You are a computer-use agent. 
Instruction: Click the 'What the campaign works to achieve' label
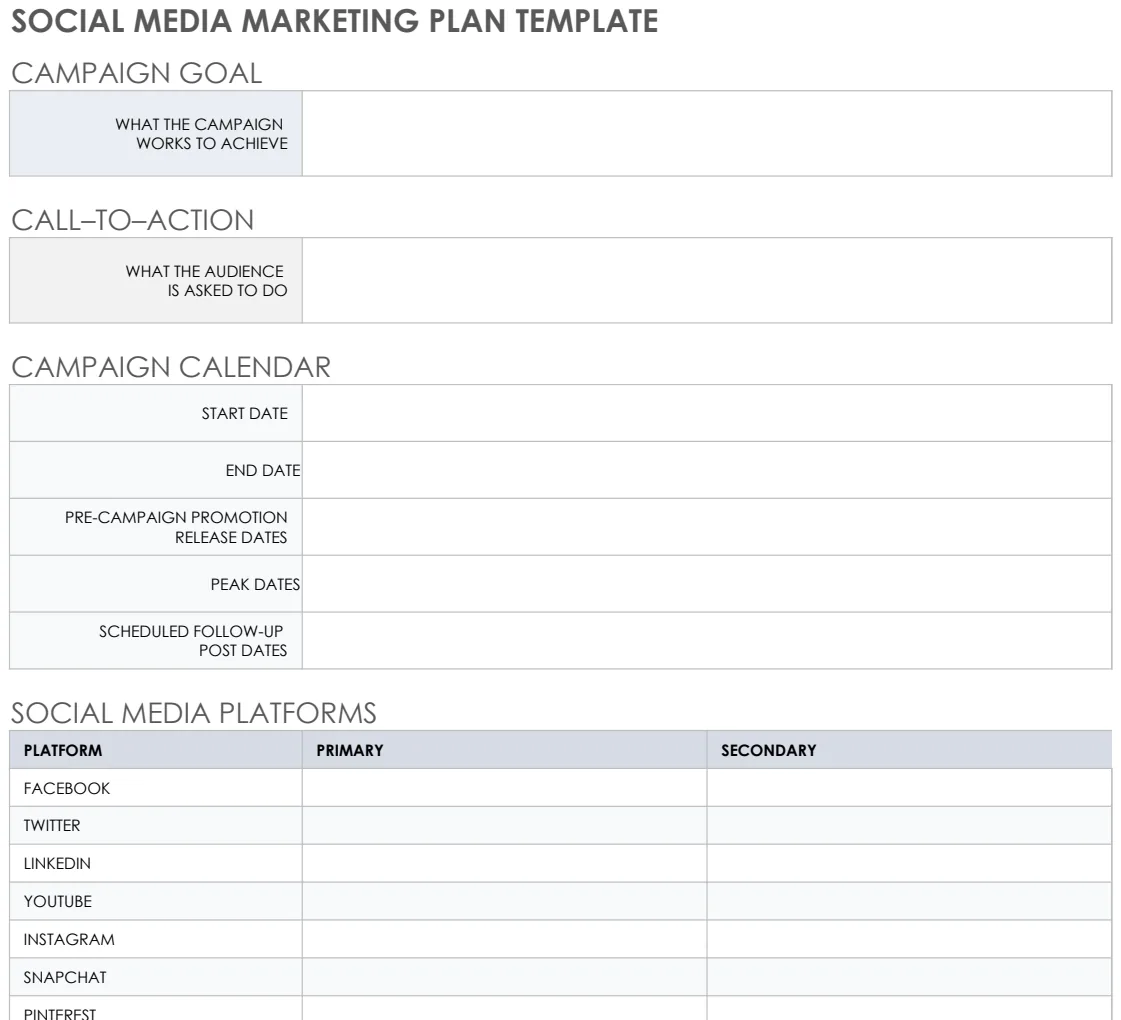click(201, 134)
